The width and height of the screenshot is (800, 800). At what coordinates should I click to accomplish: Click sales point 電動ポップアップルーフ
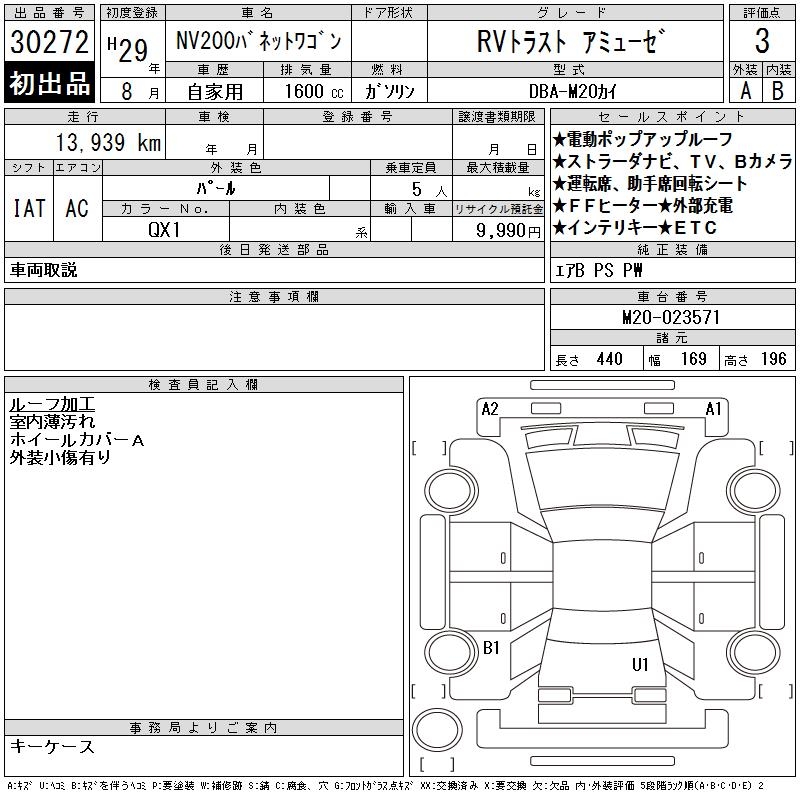pyautogui.click(x=643, y=139)
